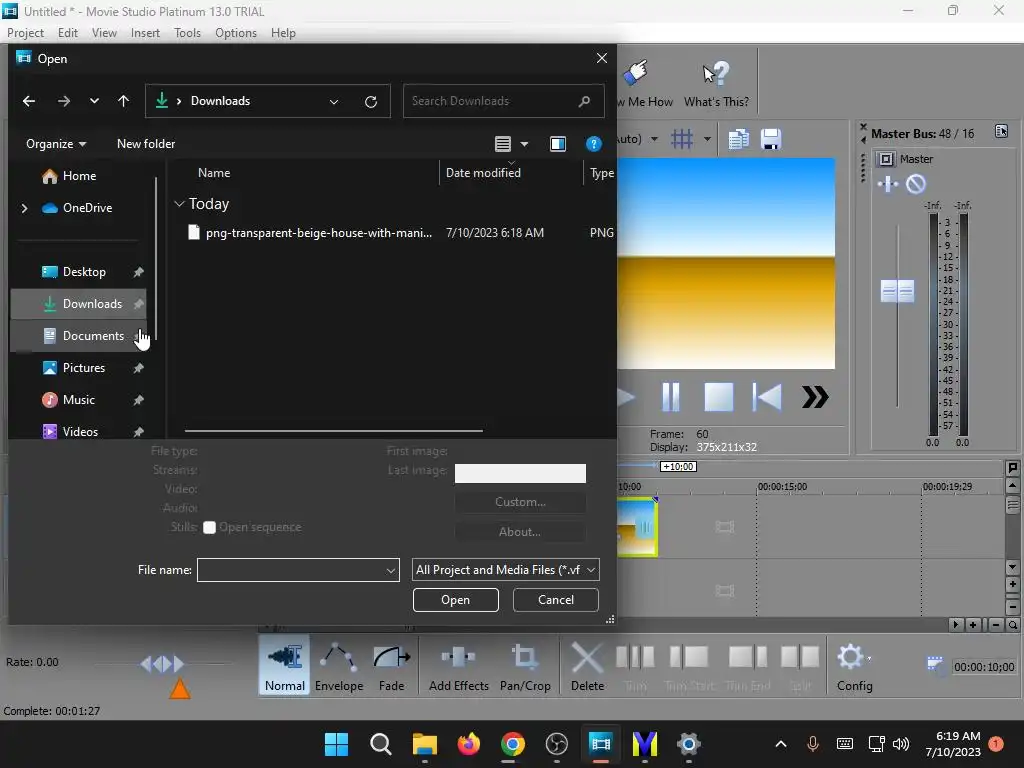Image resolution: width=1024 pixels, height=768 pixels.
Task: Select Home in the navigation pane
Action: point(78,176)
